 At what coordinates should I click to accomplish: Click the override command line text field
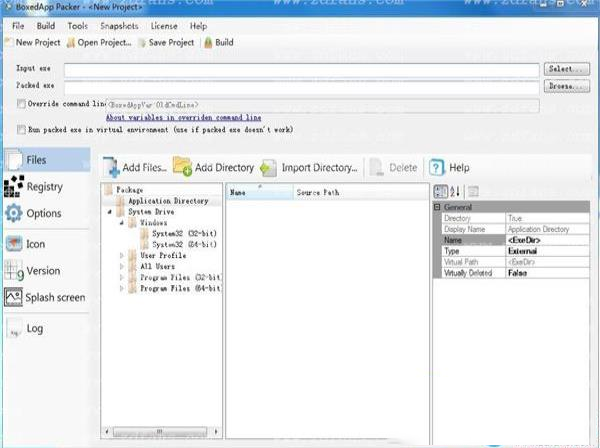(323, 105)
